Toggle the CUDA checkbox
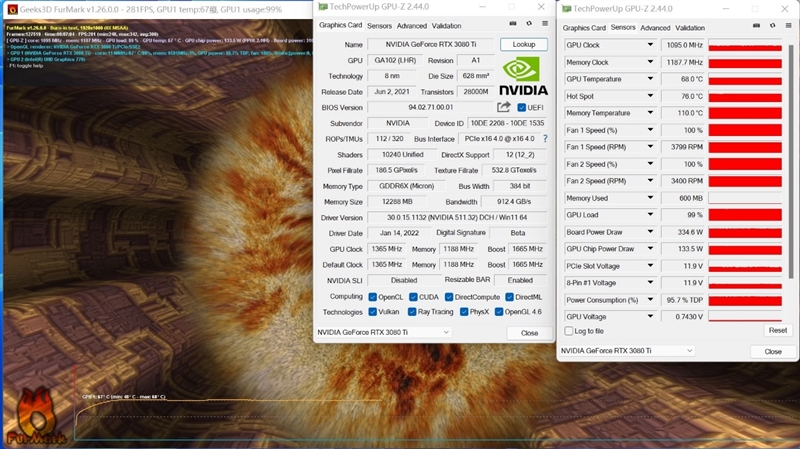This screenshot has width=800, height=449. point(413,297)
